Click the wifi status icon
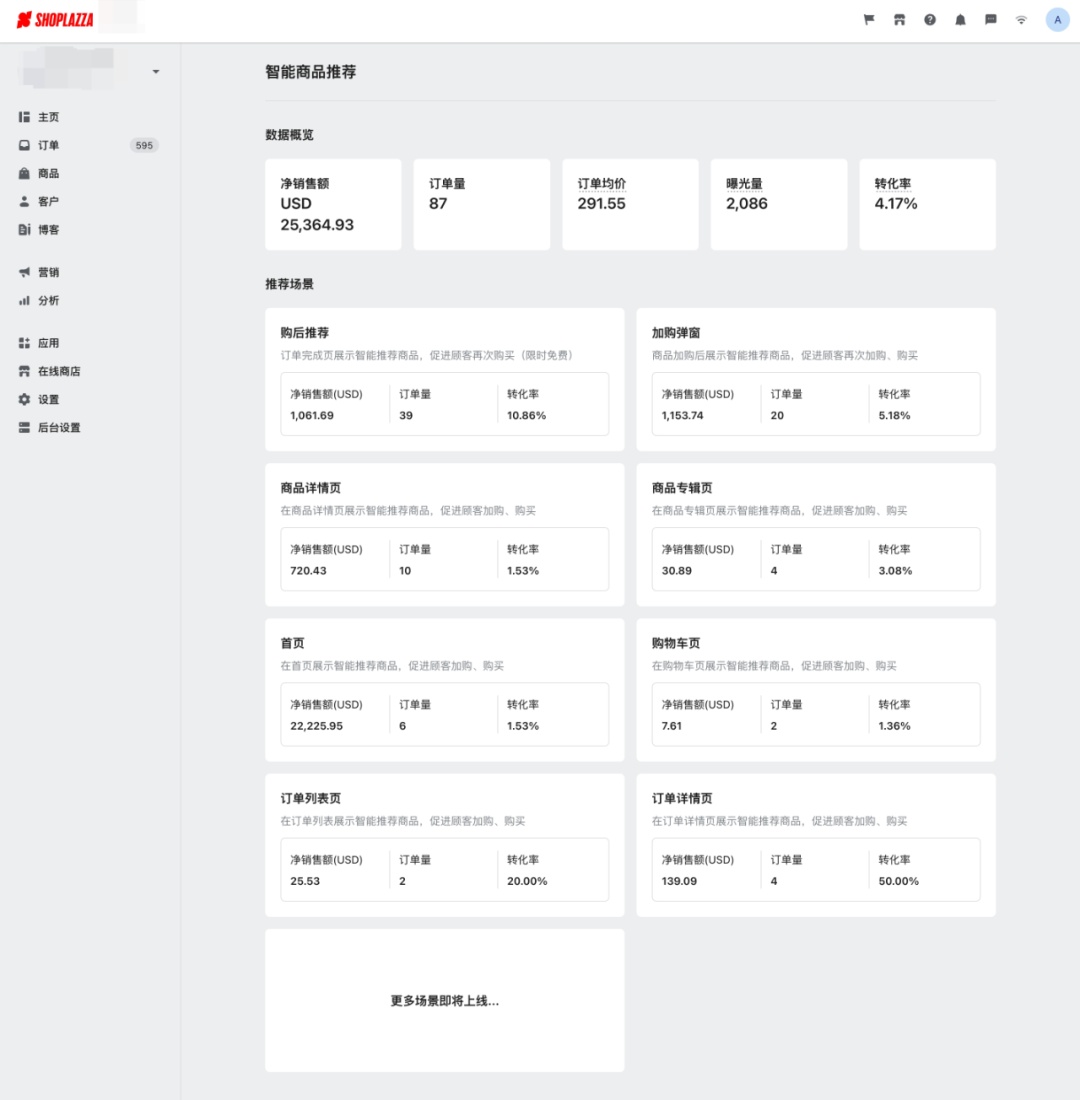This screenshot has width=1080, height=1100. pyautogui.click(x=1021, y=20)
